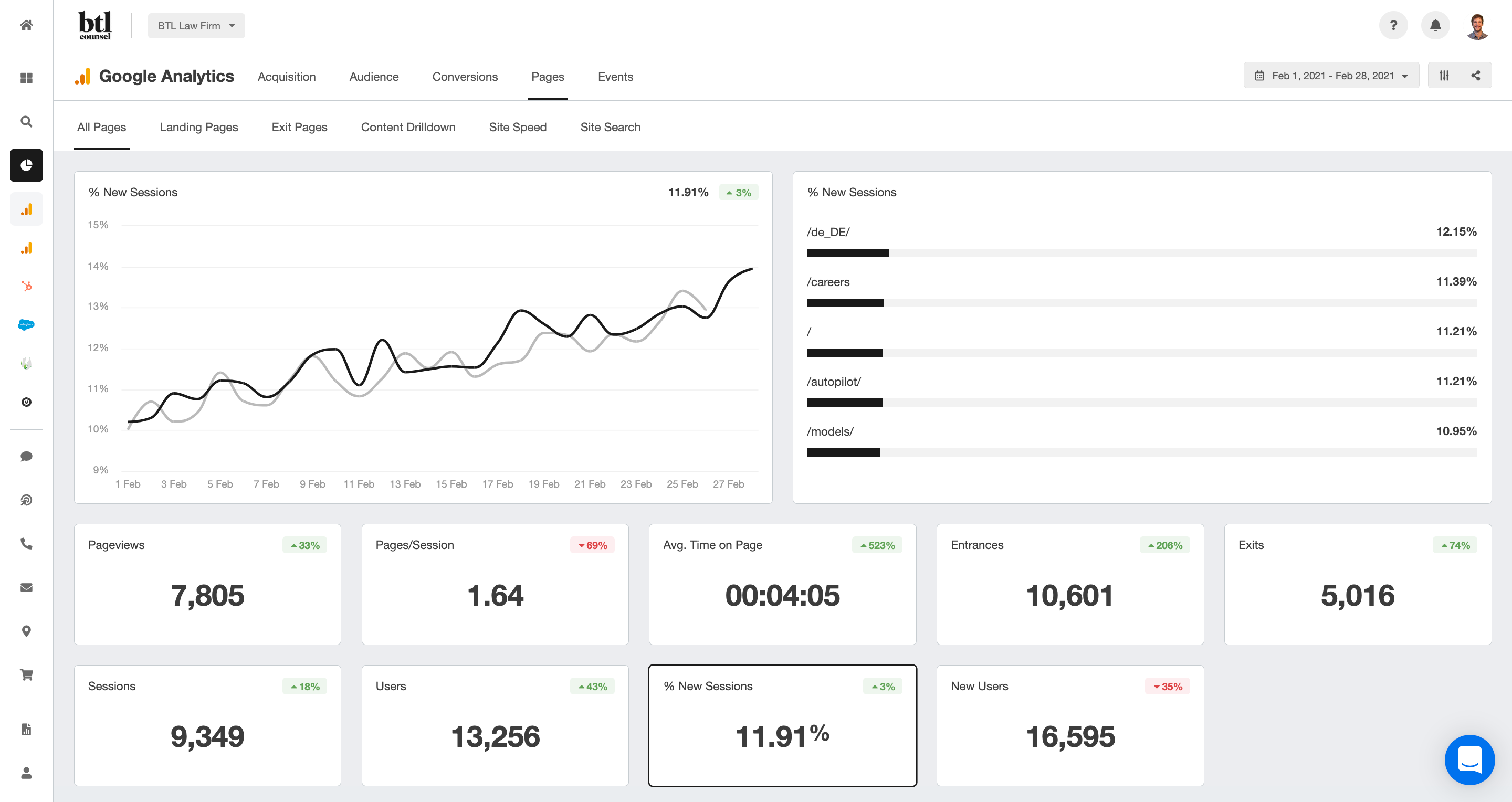
Task: Open the email marketing icon
Action: tap(27, 588)
